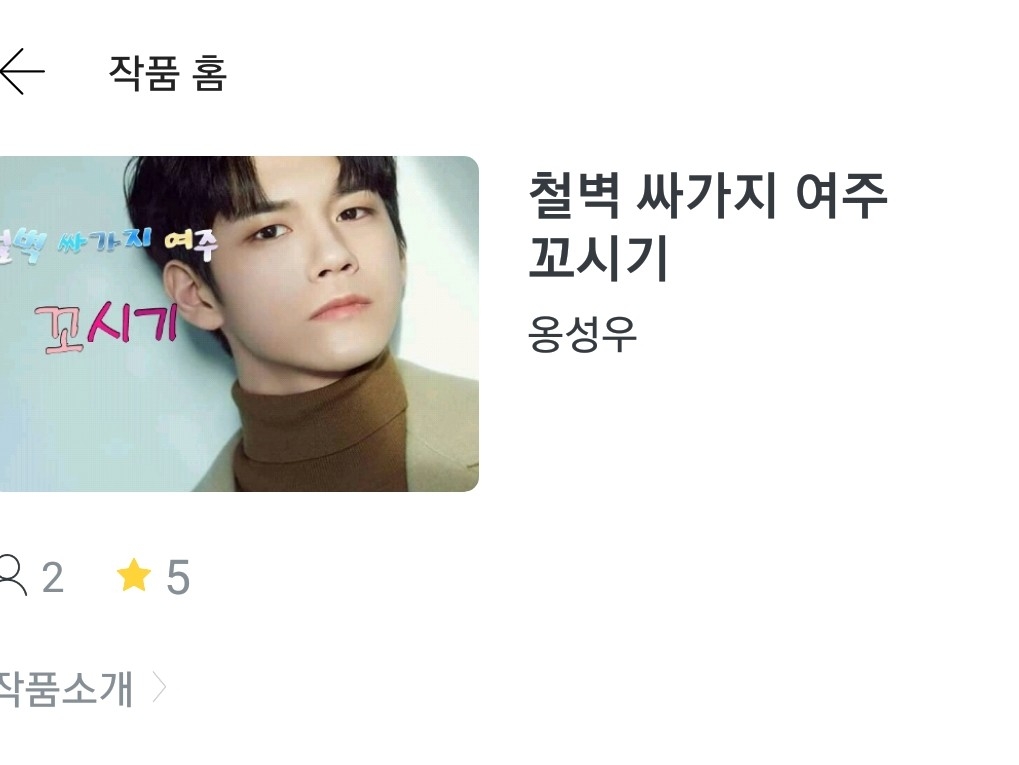Click the 홈 word in header
This screenshot has height=765, width=1019.
click(209, 72)
